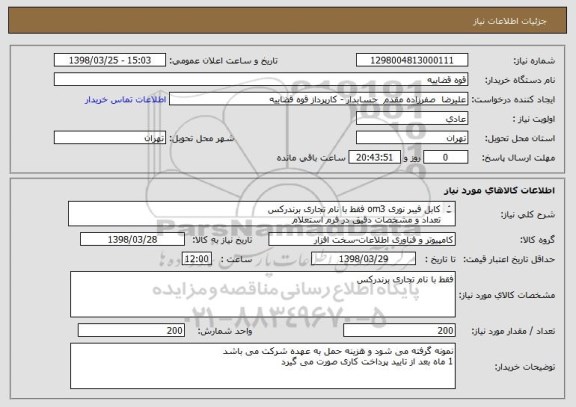Click the label نام دستگاه خریدار

point(521,80)
